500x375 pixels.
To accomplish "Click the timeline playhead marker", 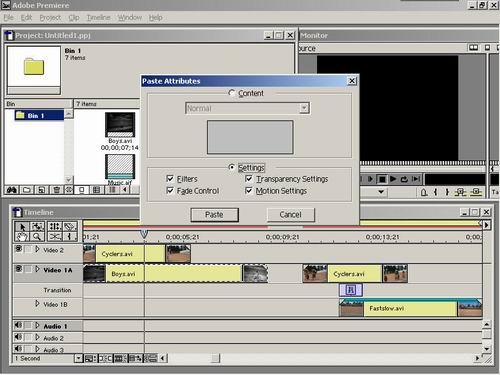I will click(144, 233).
